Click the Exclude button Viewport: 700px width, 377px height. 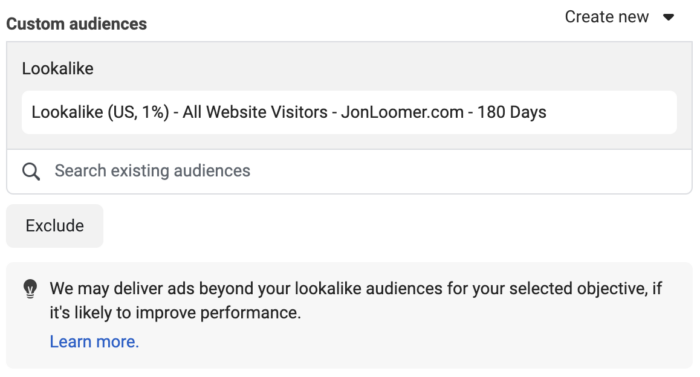(x=54, y=226)
